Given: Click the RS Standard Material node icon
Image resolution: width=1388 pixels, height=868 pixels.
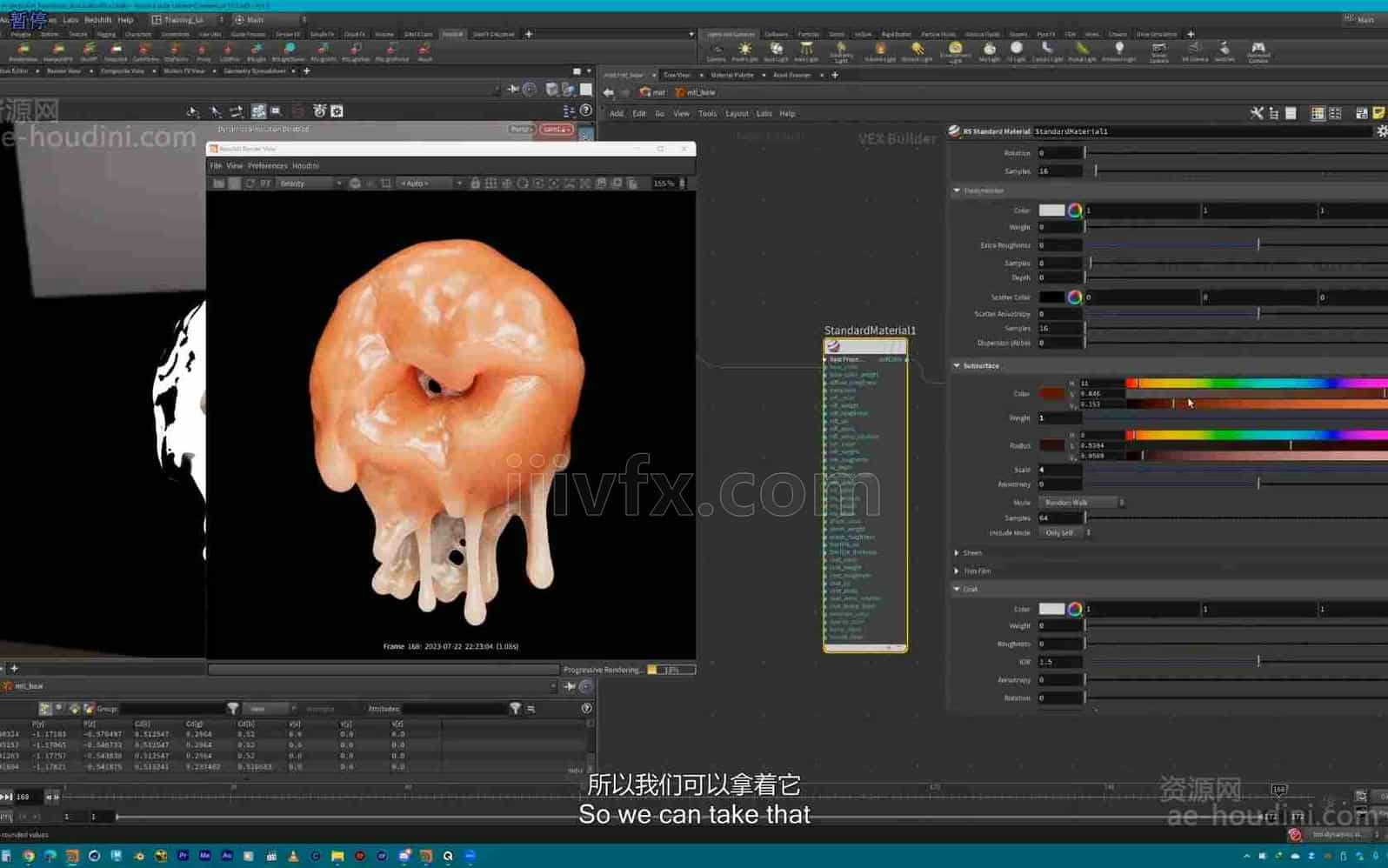Looking at the screenshot, I should coord(954,131).
